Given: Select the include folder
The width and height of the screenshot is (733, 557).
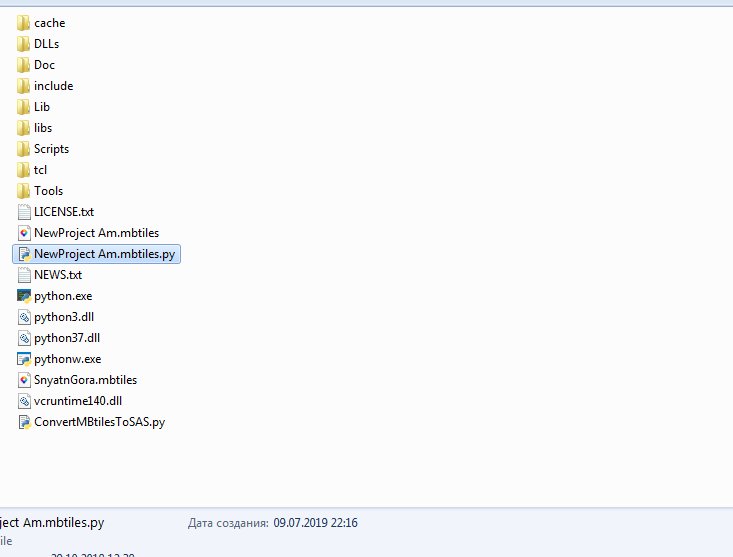Looking at the screenshot, I should 53,86.
